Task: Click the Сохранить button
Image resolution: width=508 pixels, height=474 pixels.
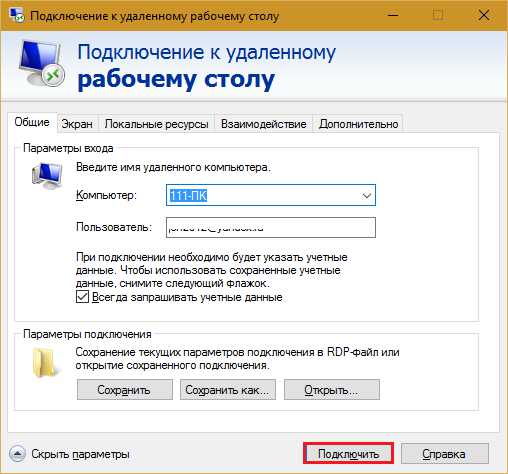Action: tap(125, 389)
